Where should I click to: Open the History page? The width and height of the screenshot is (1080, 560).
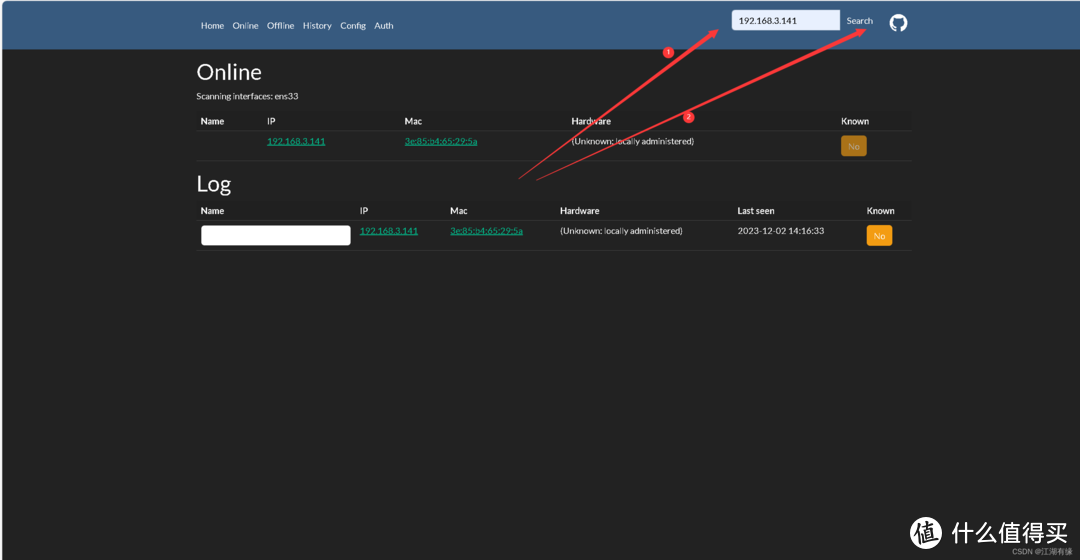317,25
